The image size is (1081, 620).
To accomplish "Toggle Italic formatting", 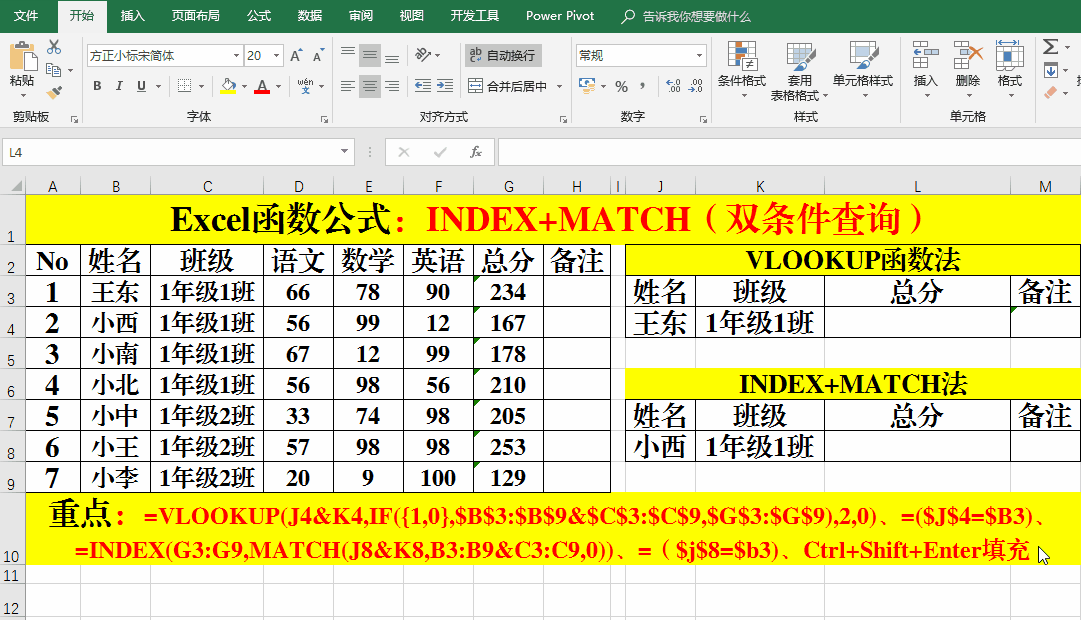I will tap(119, 86).
